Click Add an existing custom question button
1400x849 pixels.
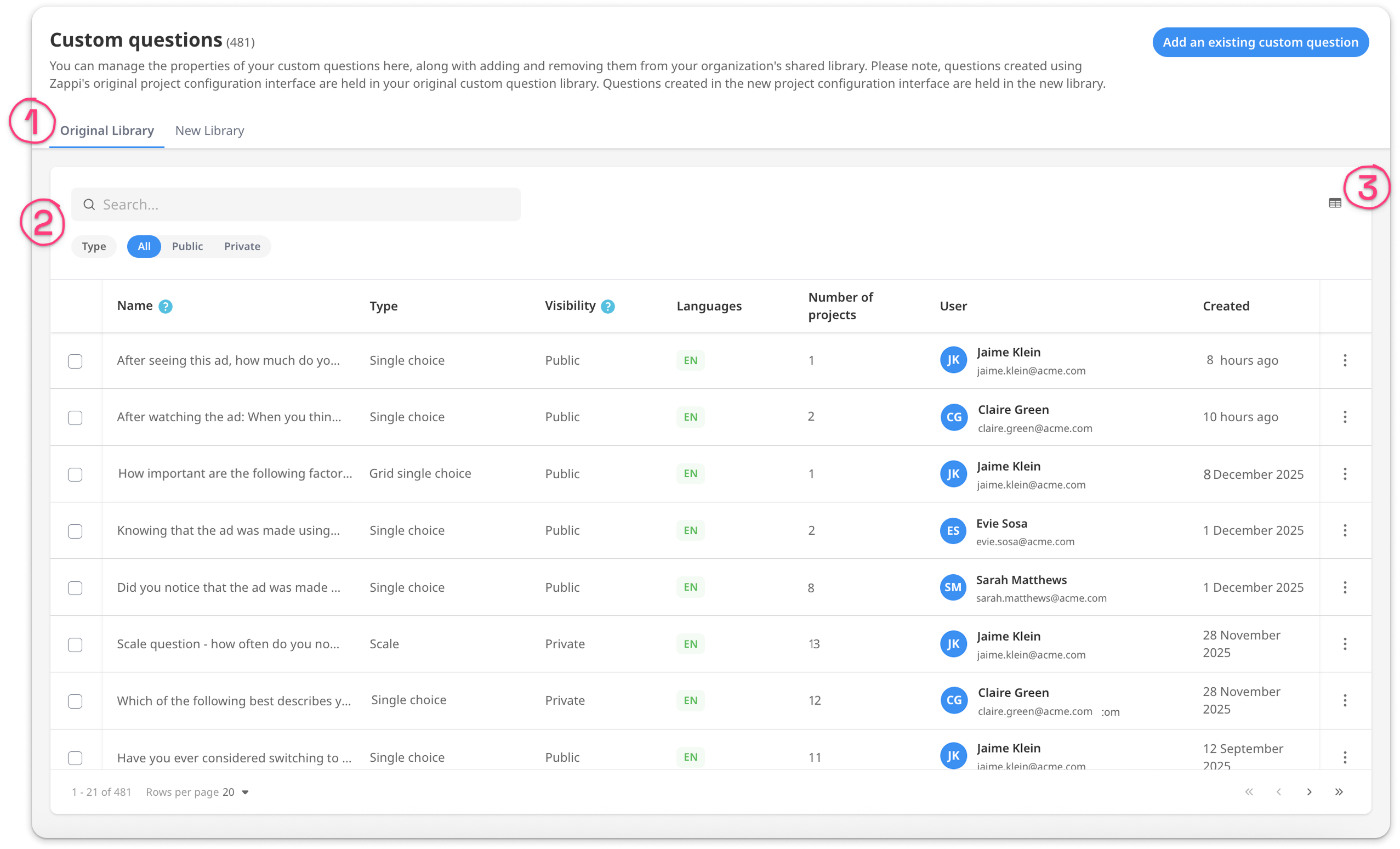[x=1260, y=42]
